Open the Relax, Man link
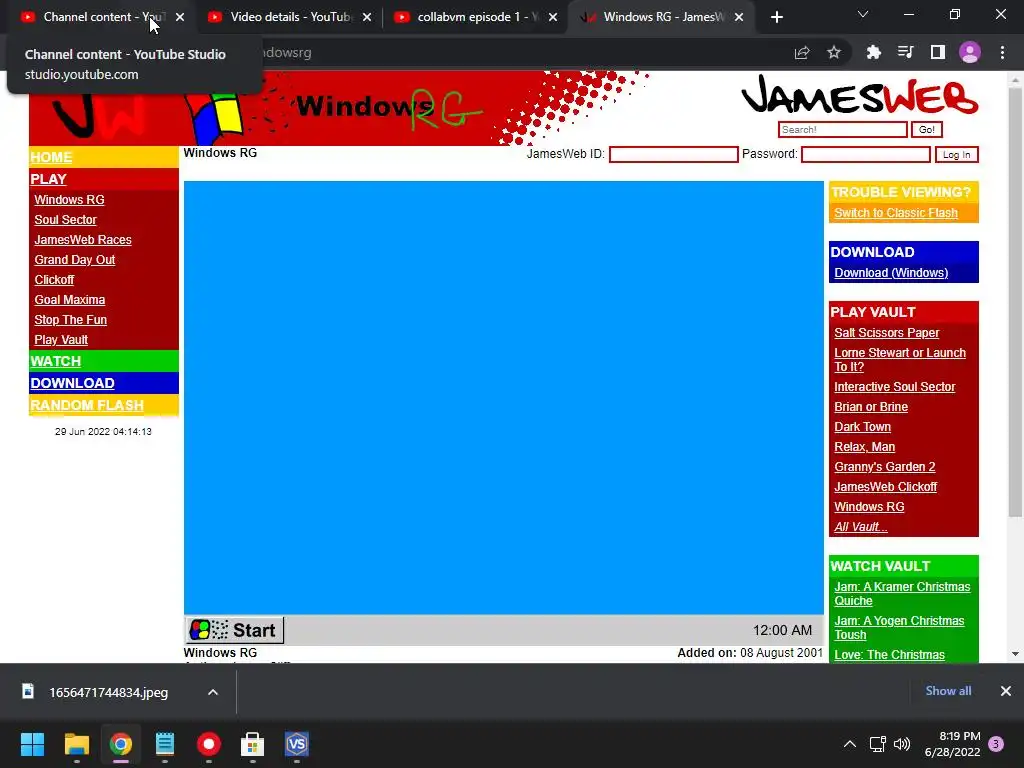Image resolution: width=1024 pixels, height=768 pixels. (865, 447)
